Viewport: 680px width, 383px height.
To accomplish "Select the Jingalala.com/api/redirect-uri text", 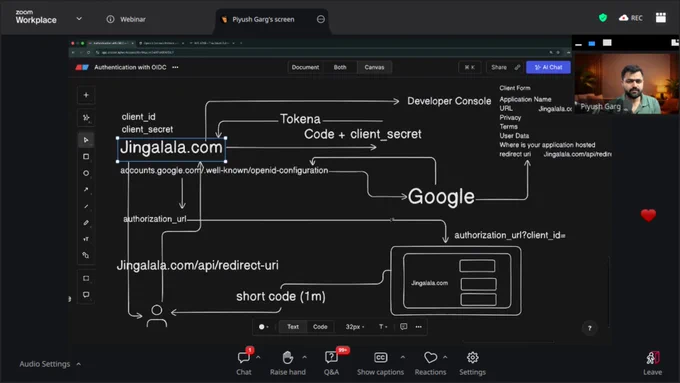I will click(x=197, y=265).
